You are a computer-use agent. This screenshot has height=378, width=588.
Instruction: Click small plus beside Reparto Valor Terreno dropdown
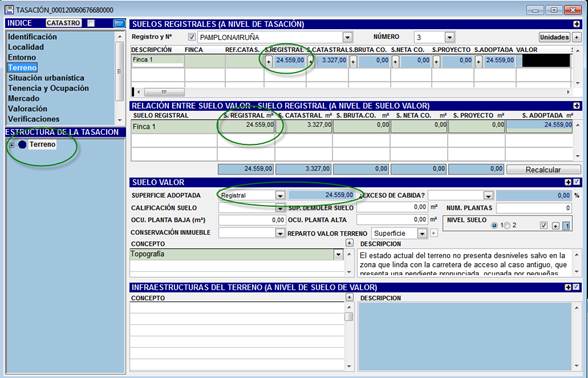point(434,233)
